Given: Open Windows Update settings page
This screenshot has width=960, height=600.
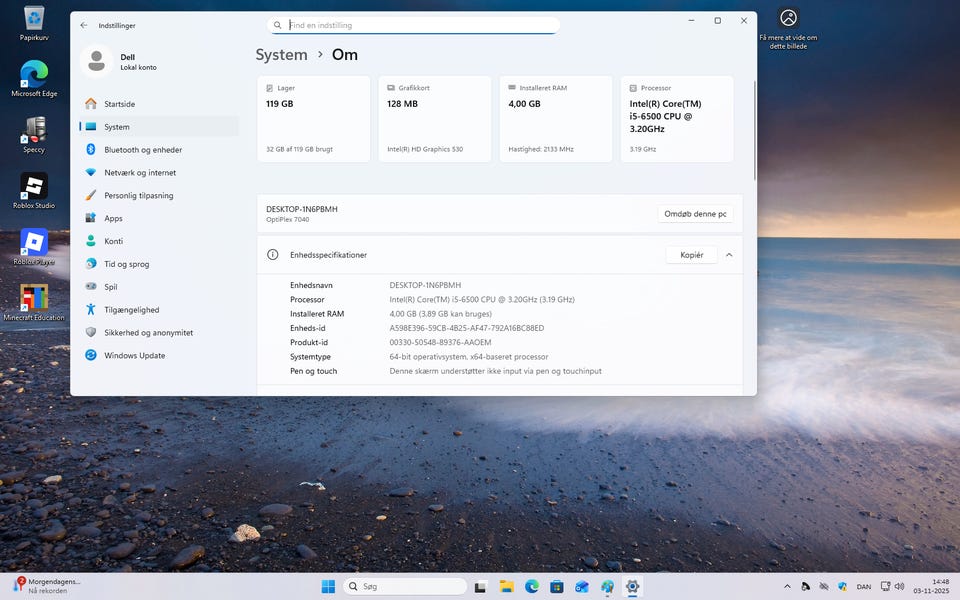Looking at the screenshot, I should click(134, 356).
